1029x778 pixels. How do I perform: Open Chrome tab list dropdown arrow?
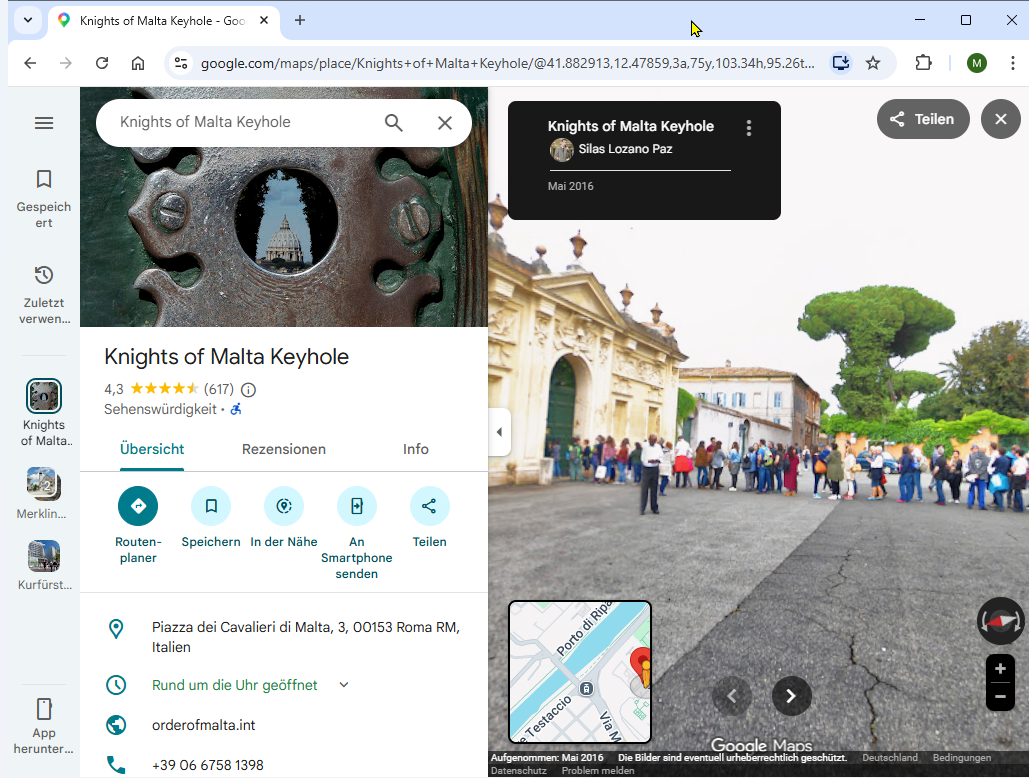(27, 20)
